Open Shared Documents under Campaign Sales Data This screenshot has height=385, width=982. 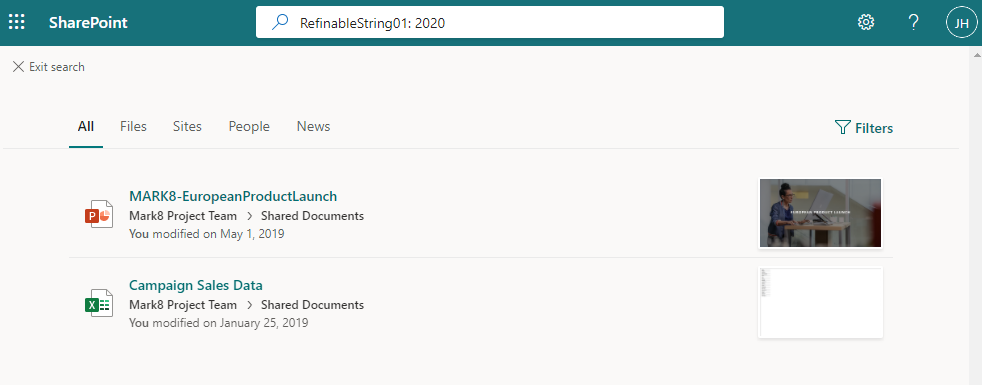pyautogui.click(x=313, y=305)
